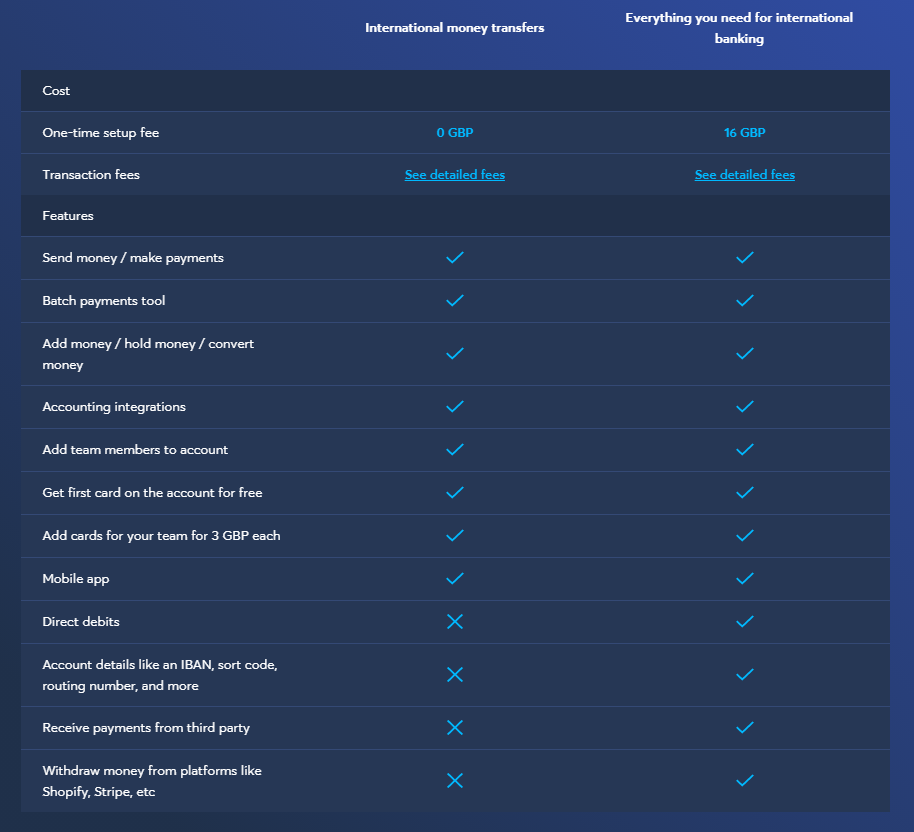Screen dimensions: 914x832
Task: Click banking checkmark for Add team members row
Action: coord(744,450)
